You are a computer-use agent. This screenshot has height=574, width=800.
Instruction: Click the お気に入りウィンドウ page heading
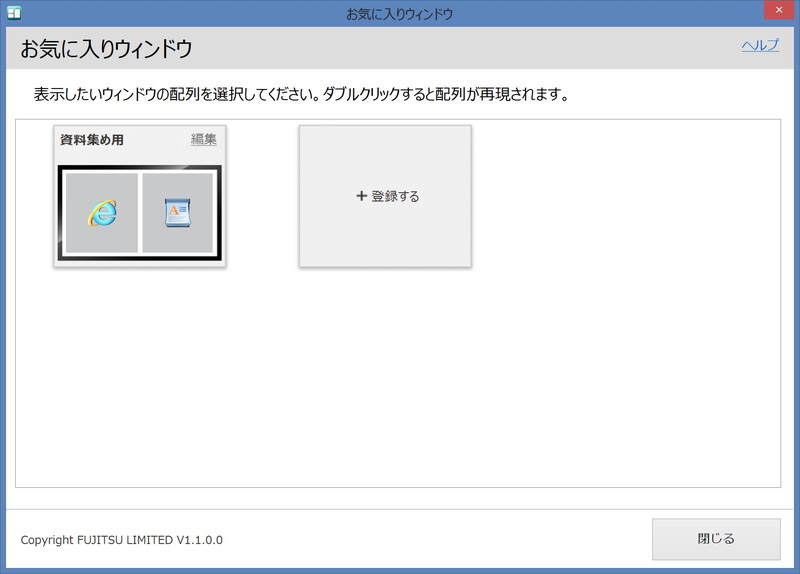106,48
